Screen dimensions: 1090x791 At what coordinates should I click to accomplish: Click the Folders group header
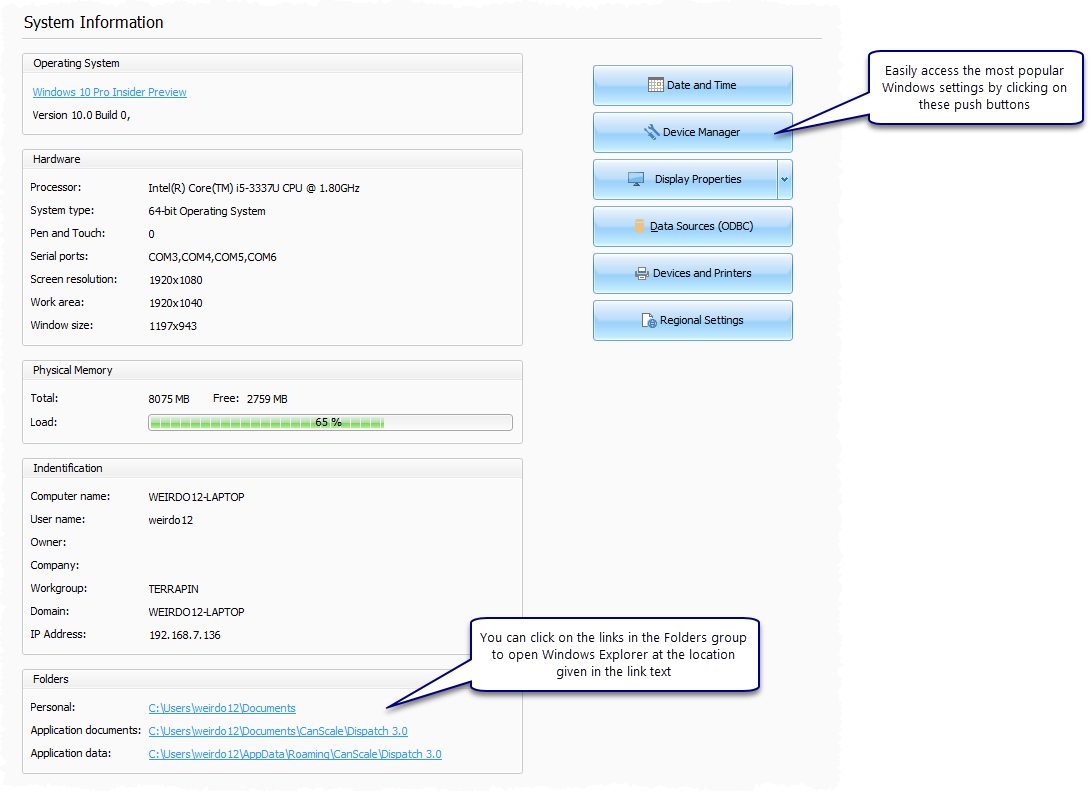click(x=51, y=679)
